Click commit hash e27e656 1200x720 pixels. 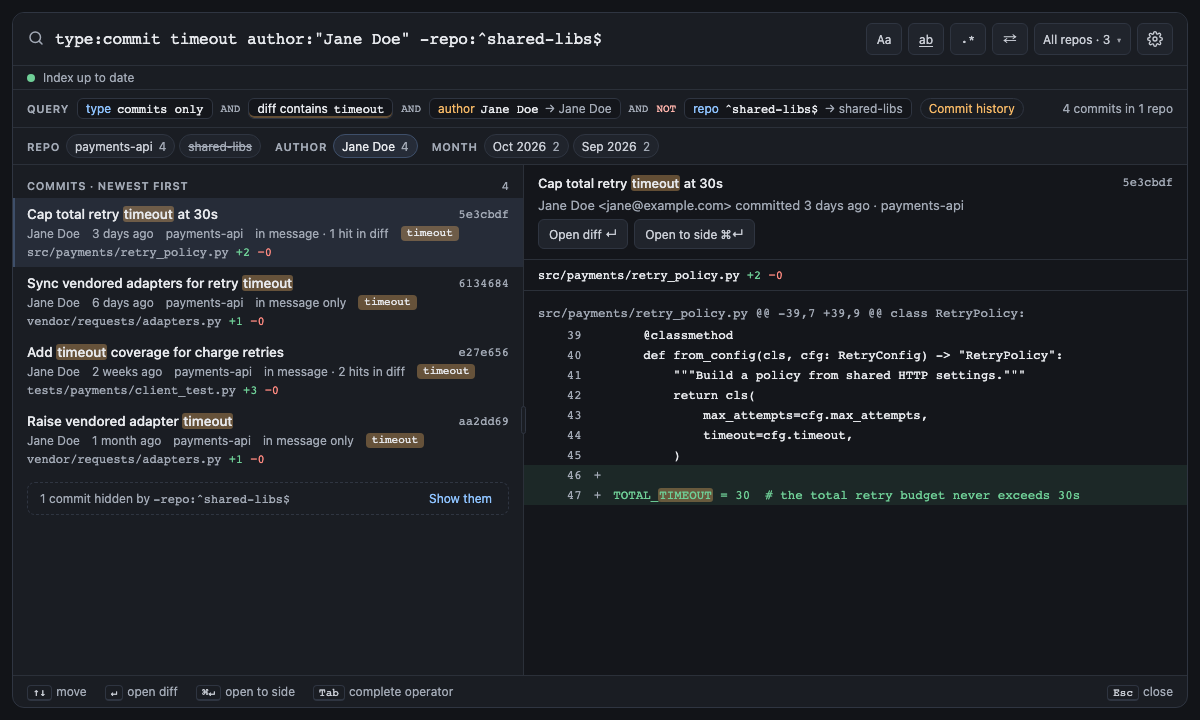tap(483, 353)
